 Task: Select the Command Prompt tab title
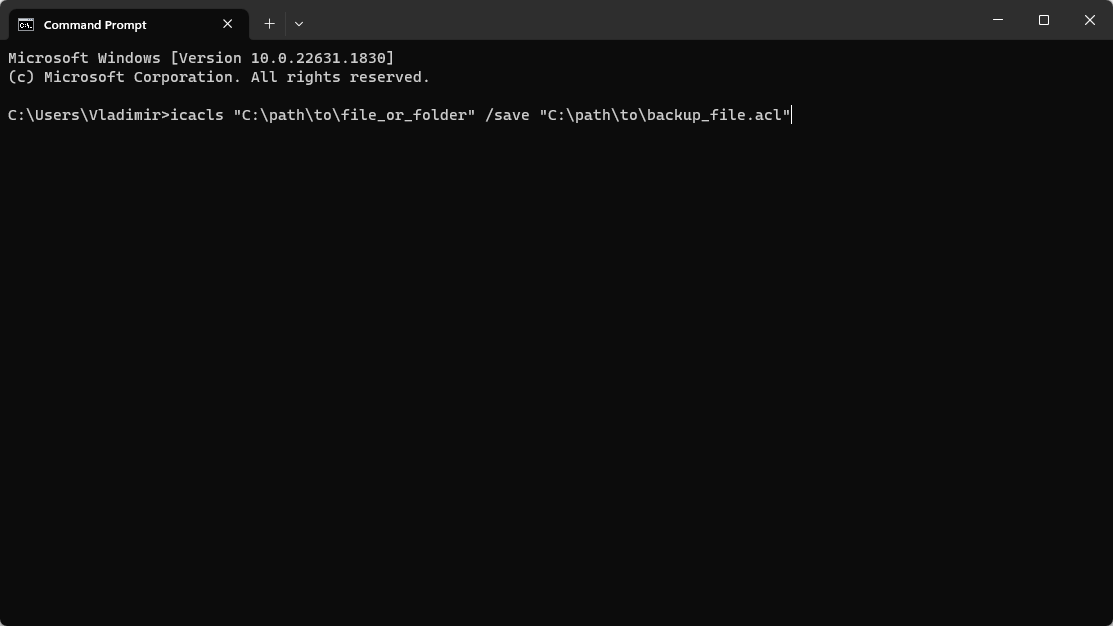(95, 24)
